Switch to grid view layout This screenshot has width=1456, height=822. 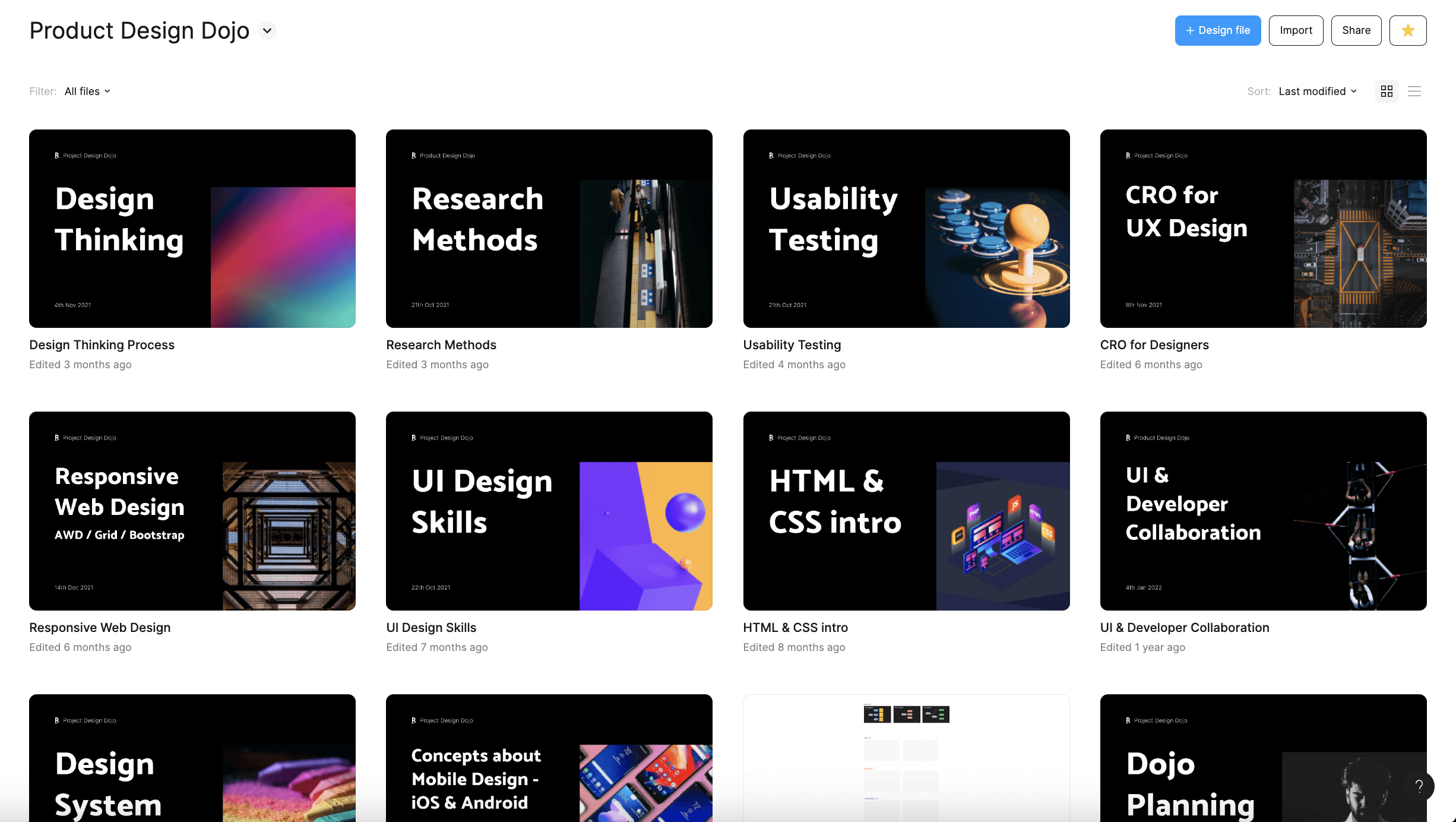pos(1387,91)
